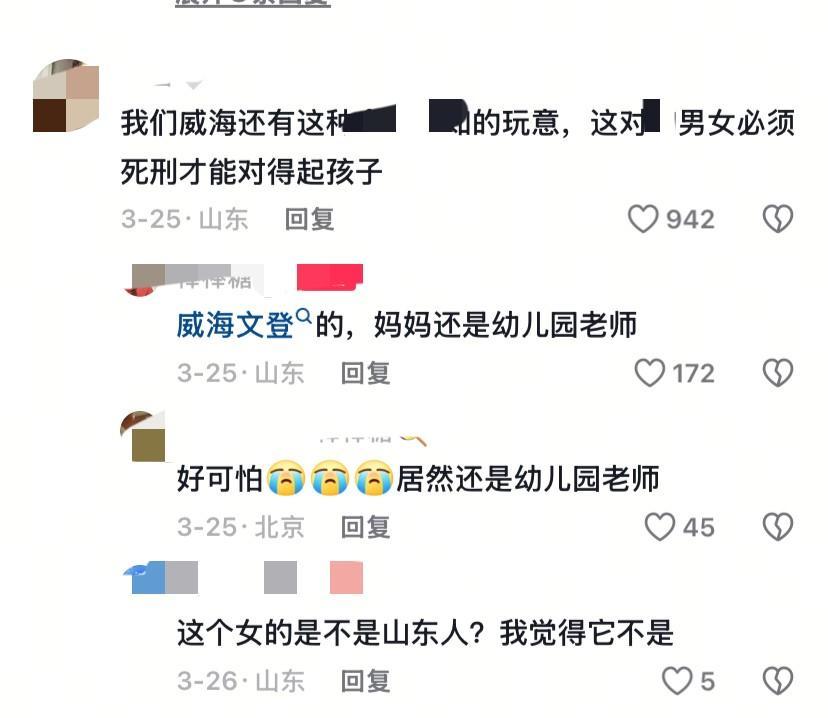
Task: Dislike the comment with 942 likes
Action: (778, 219)
